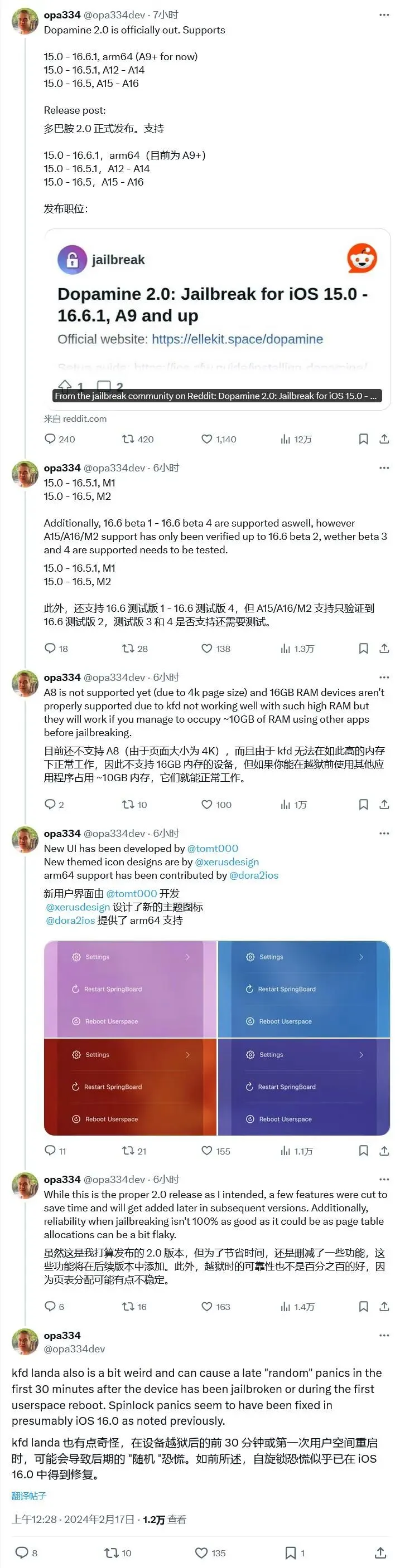Open the purple theme screenshot thumbnail
Image resolution: width=400 pixels, height=1568 pixels.
pyautogui.click(x=130, y=989)
